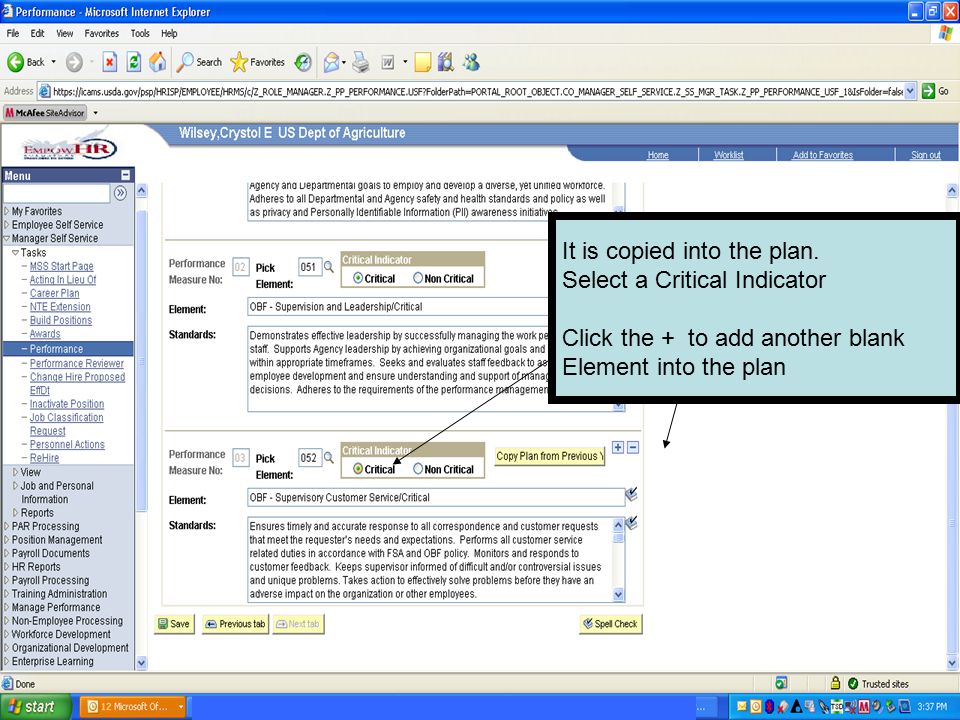Click the plus icon to add an element
Screen dimensions: 960x720
[618, 448]
